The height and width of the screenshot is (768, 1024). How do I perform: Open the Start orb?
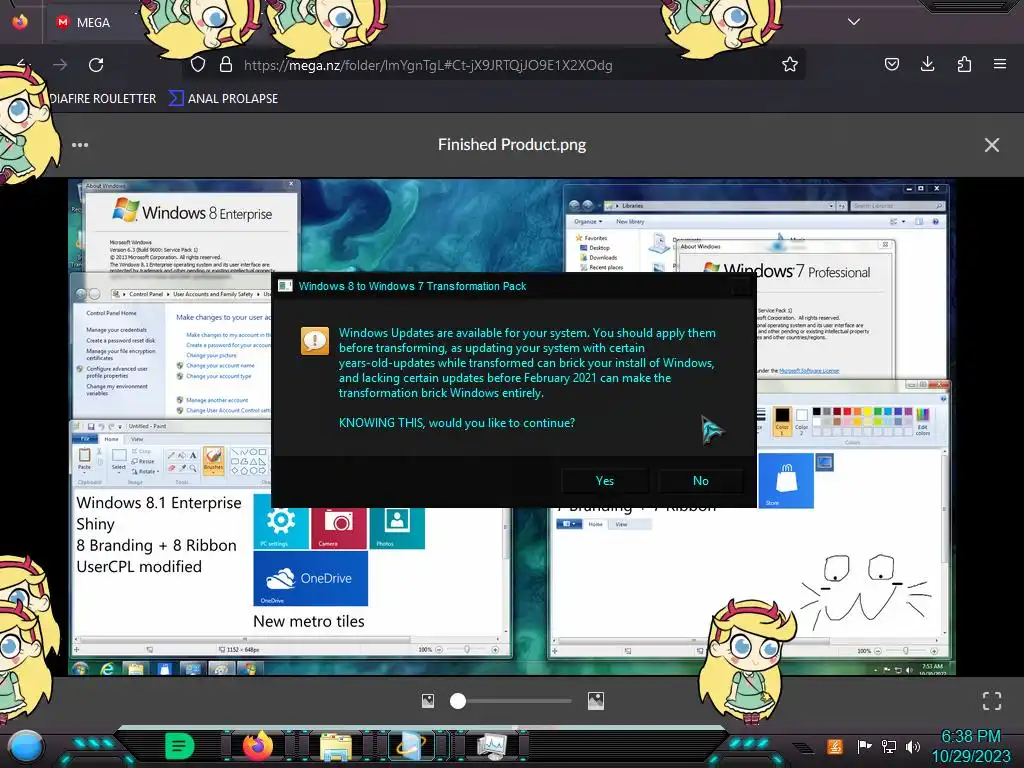click(x=25, y=746)
